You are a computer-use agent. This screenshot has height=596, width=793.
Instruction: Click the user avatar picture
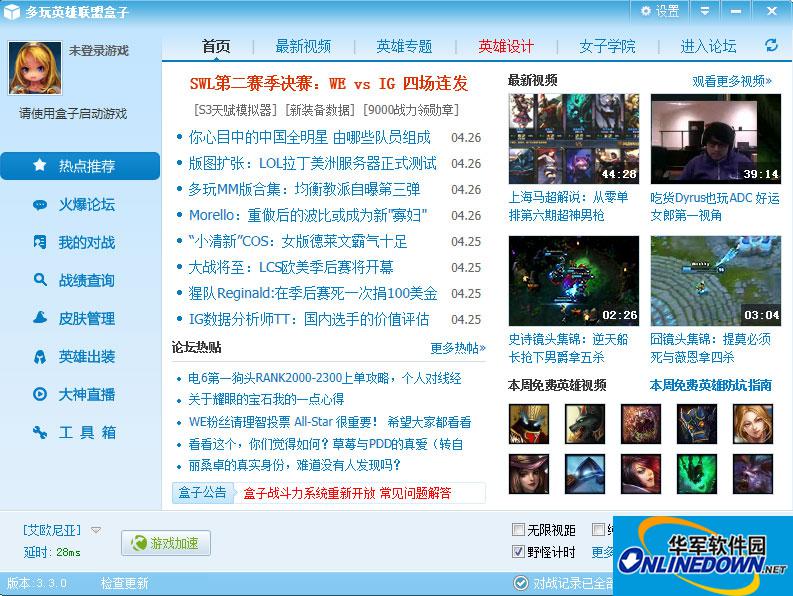pyautogui.click(x=35, y=68)
